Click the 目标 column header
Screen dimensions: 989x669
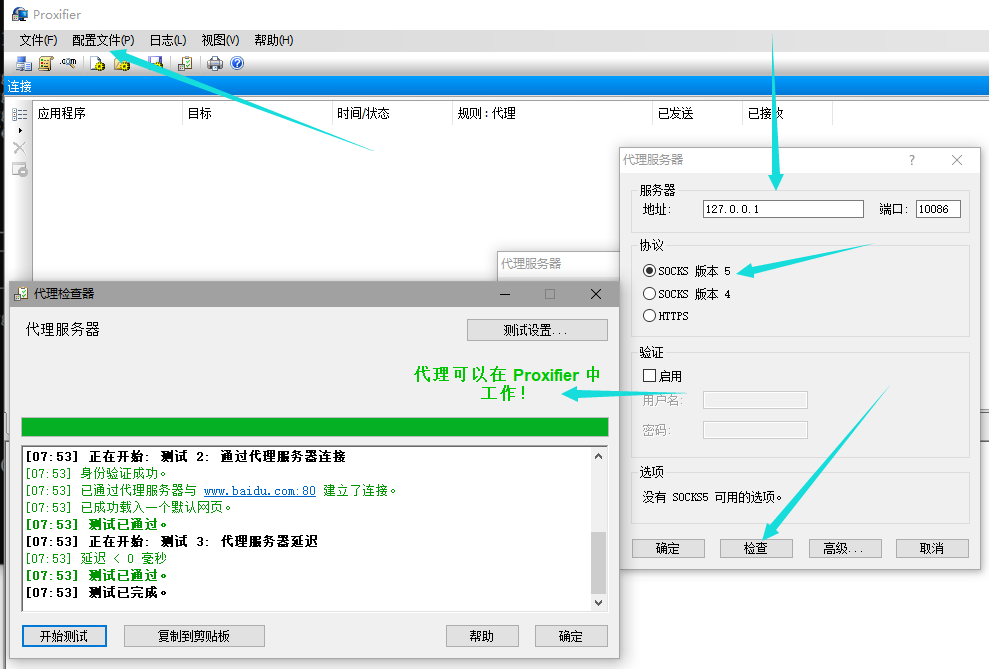pyautogui.click(x=257, y=113)
